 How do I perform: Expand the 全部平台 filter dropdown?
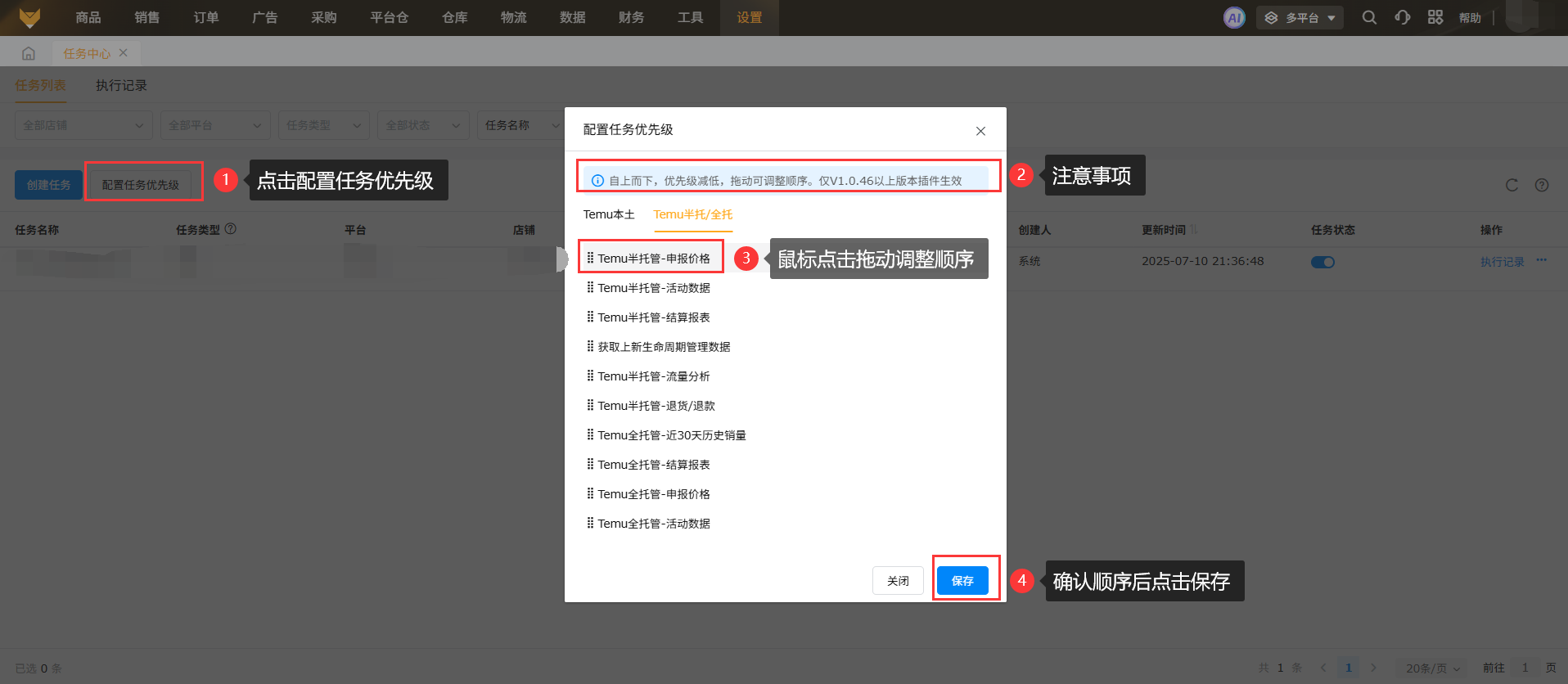point(216,125)
